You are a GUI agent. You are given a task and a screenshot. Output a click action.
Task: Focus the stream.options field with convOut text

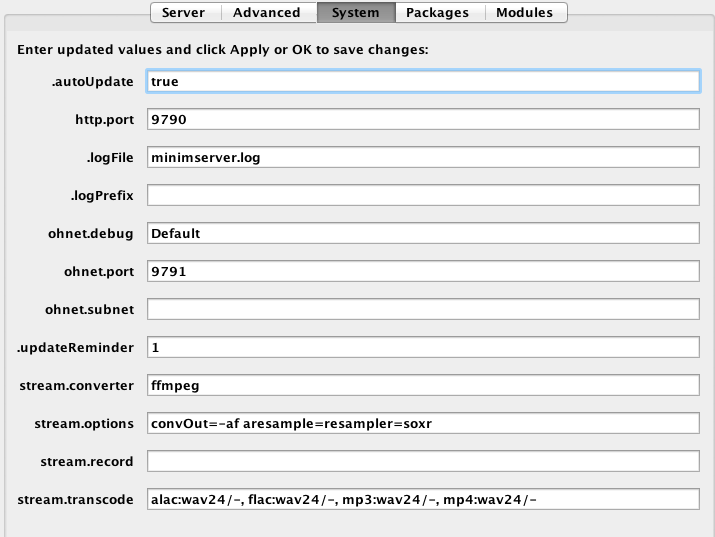pos(423,423)
